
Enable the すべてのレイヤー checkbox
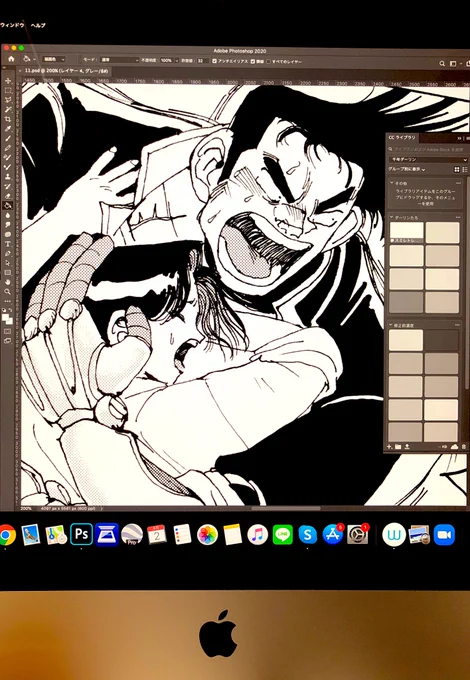click(268, 62)
